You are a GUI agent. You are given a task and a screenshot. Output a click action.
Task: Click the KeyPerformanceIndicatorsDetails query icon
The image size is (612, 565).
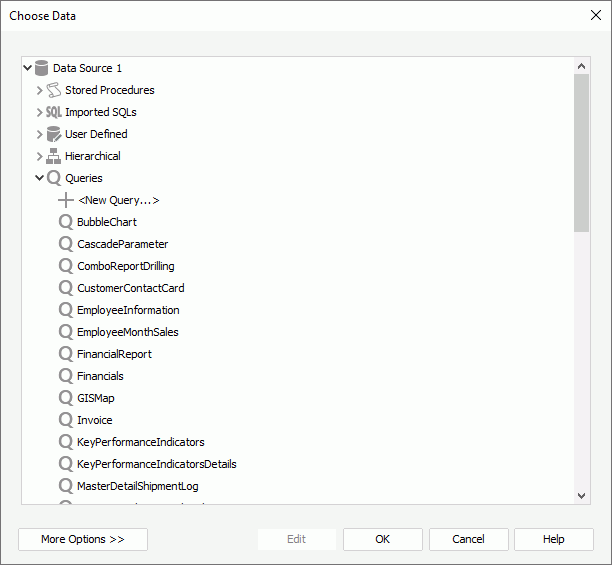pyautogui.click(x=66, y=464)
